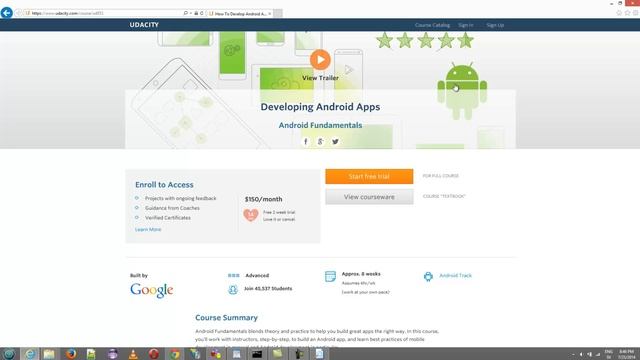Launch Google Chrome from the taskbar
The width and height of the screenshot is (640, 360).
coord(175,354)
